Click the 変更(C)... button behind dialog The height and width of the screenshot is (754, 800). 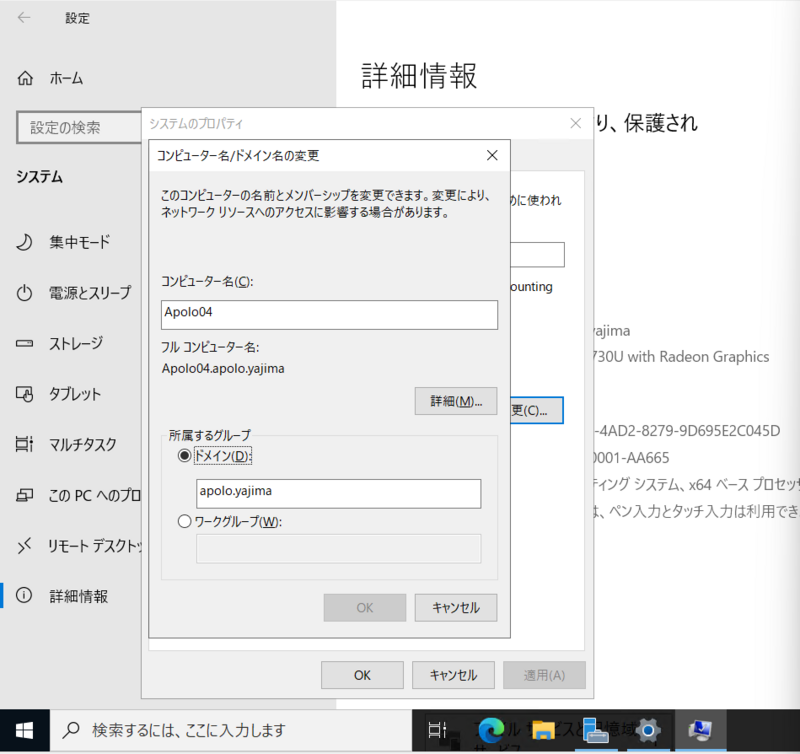537,410
